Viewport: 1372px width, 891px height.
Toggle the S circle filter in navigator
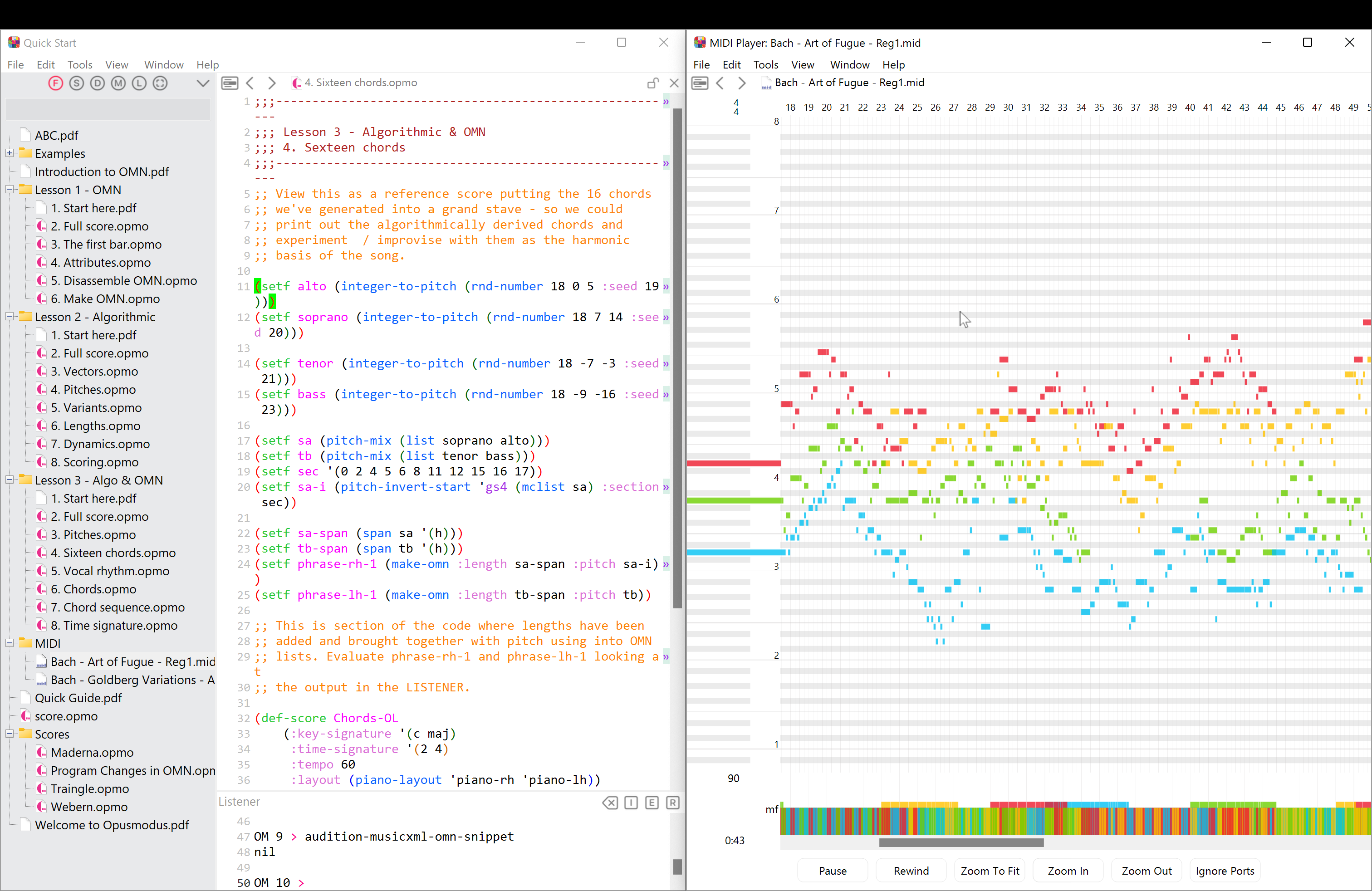pyautogui.click(x=76, y=83)
